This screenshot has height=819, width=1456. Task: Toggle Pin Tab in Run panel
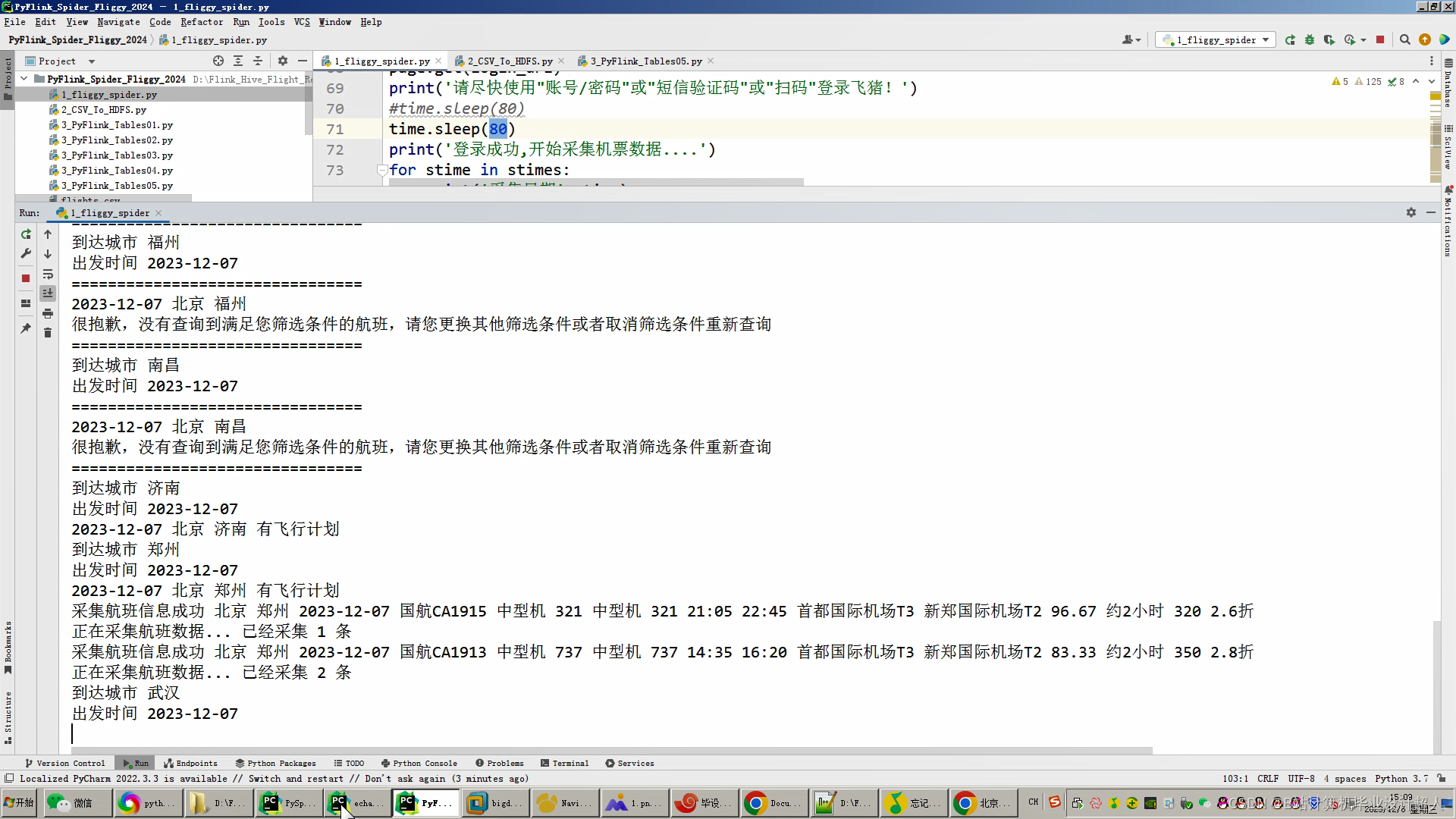coord(26,328)
